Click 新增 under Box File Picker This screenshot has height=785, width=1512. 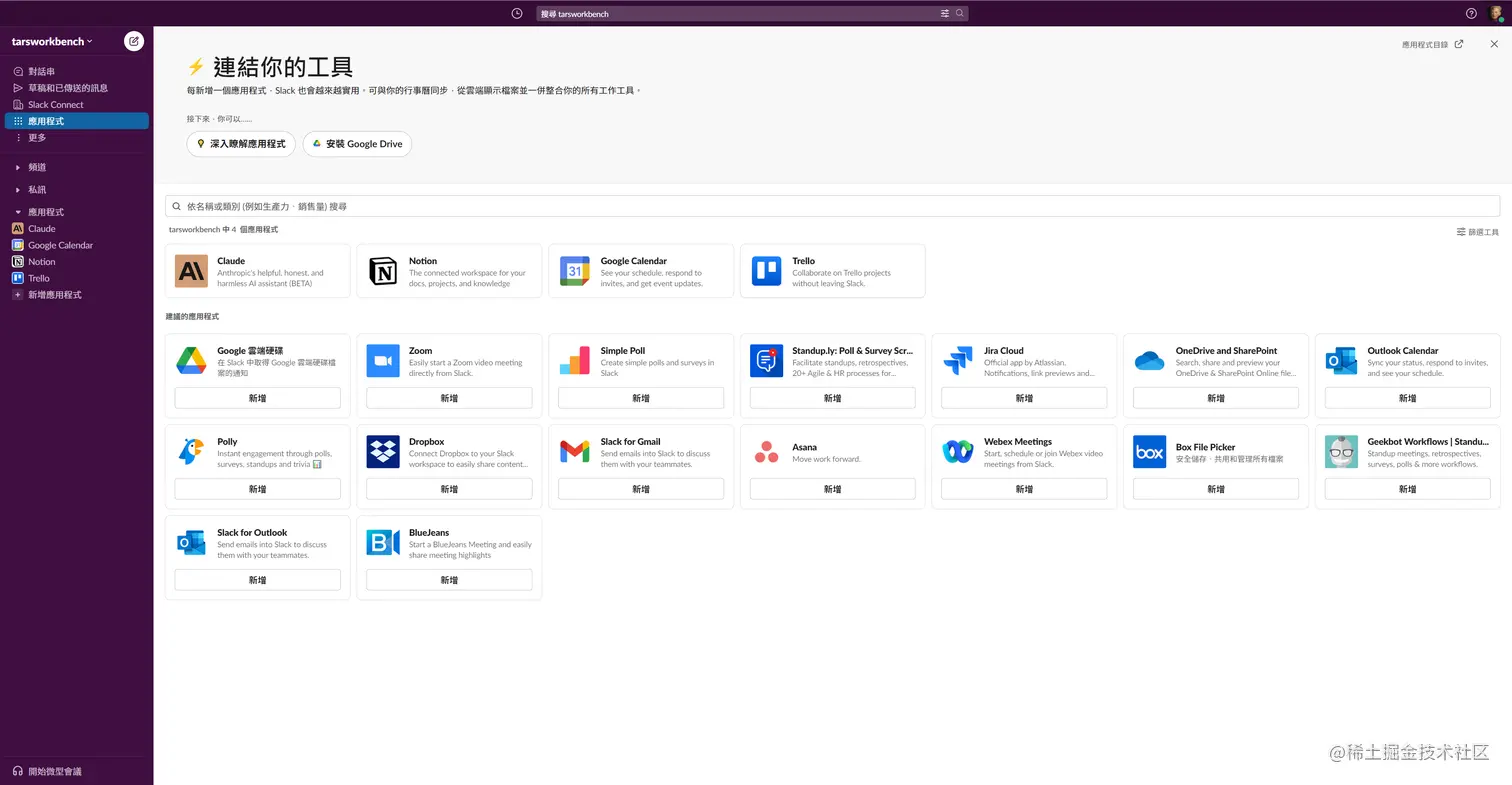coord(1216,489)
